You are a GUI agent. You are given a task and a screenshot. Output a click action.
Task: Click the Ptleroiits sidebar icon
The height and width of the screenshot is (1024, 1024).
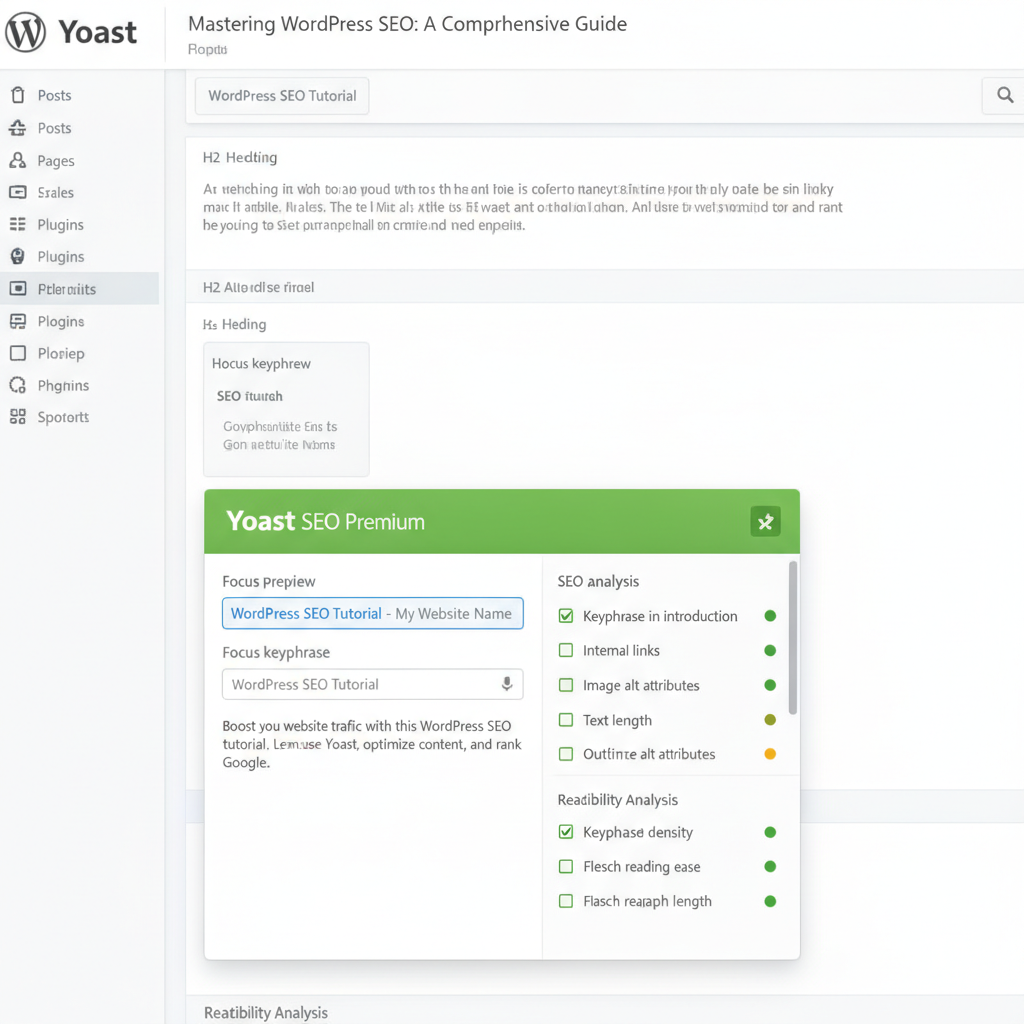click(x=18, y=288)
